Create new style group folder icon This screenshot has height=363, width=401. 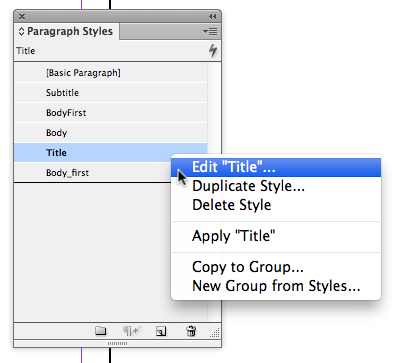coord(100,331)
